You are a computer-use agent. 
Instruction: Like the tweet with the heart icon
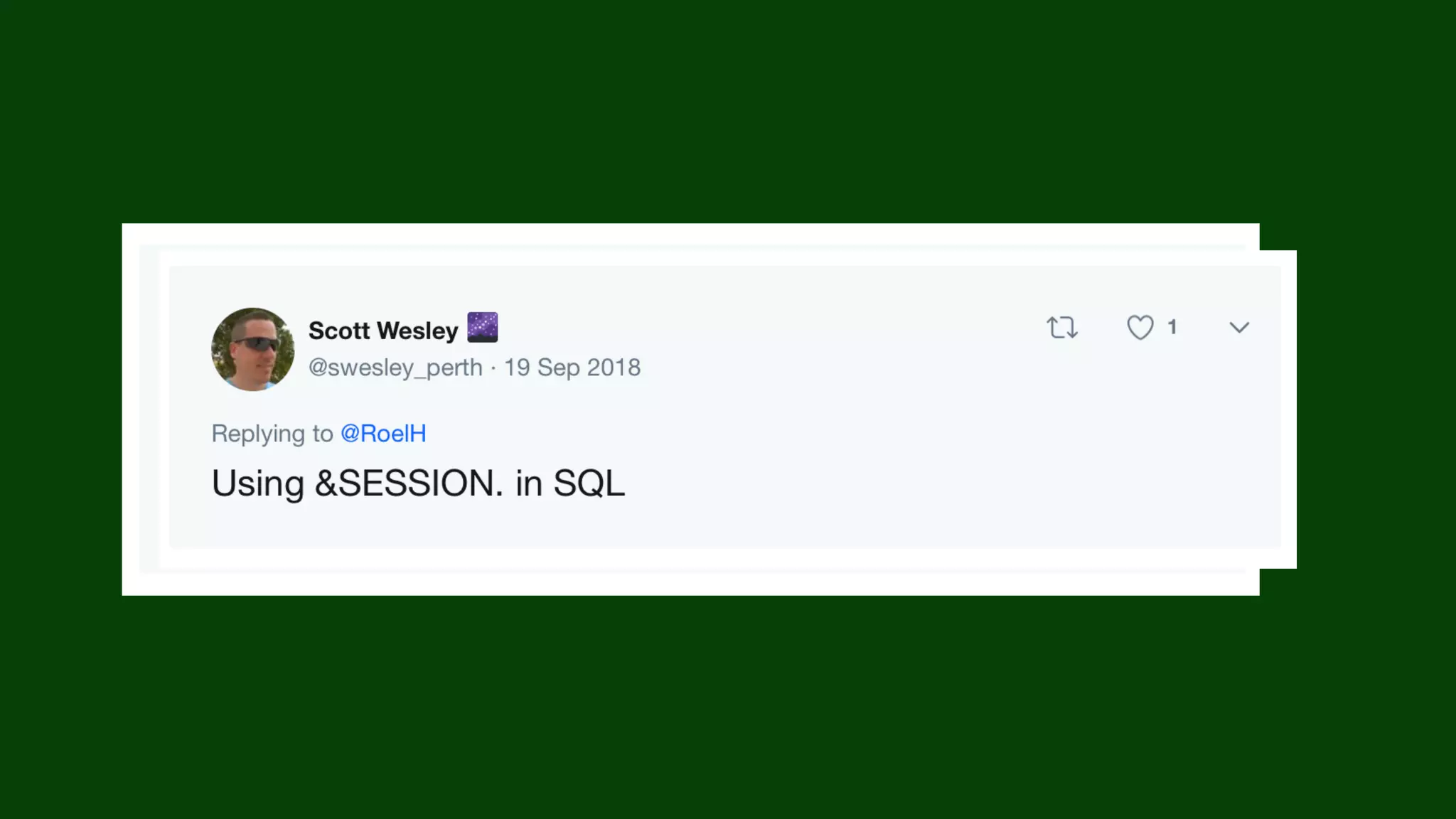pos(1140,328)
